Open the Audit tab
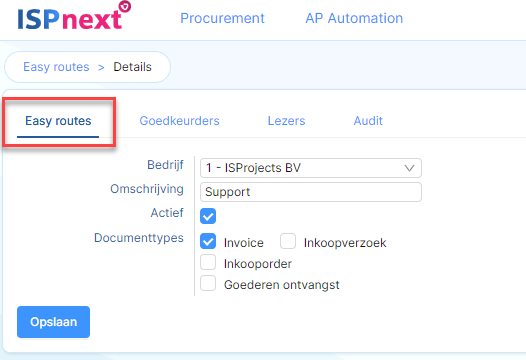 coord(368,121)
